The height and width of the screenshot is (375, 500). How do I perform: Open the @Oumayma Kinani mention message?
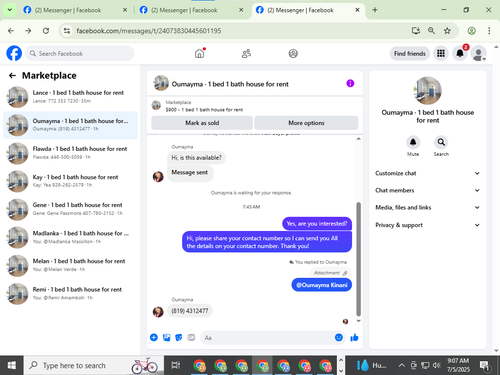[x=322, y=285]
